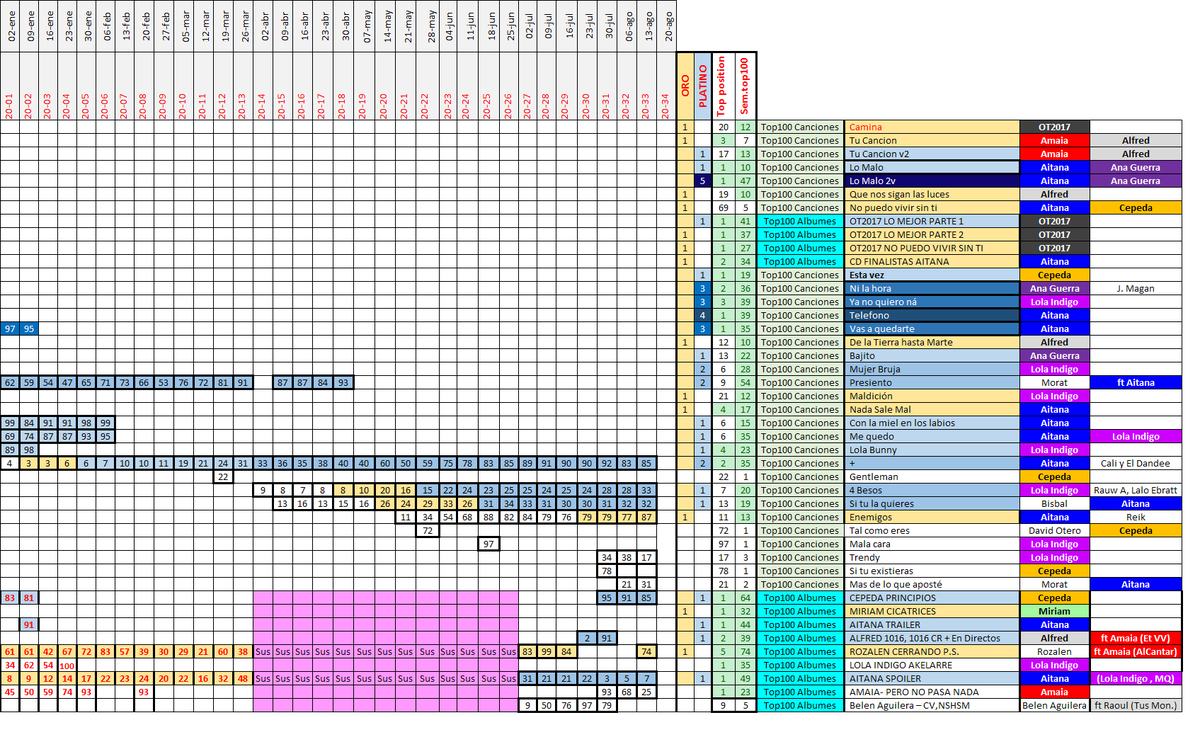Screen dimensions: 1200x737
Task: Click the 'Me quedo' song cell
Action: coord(931,437)
